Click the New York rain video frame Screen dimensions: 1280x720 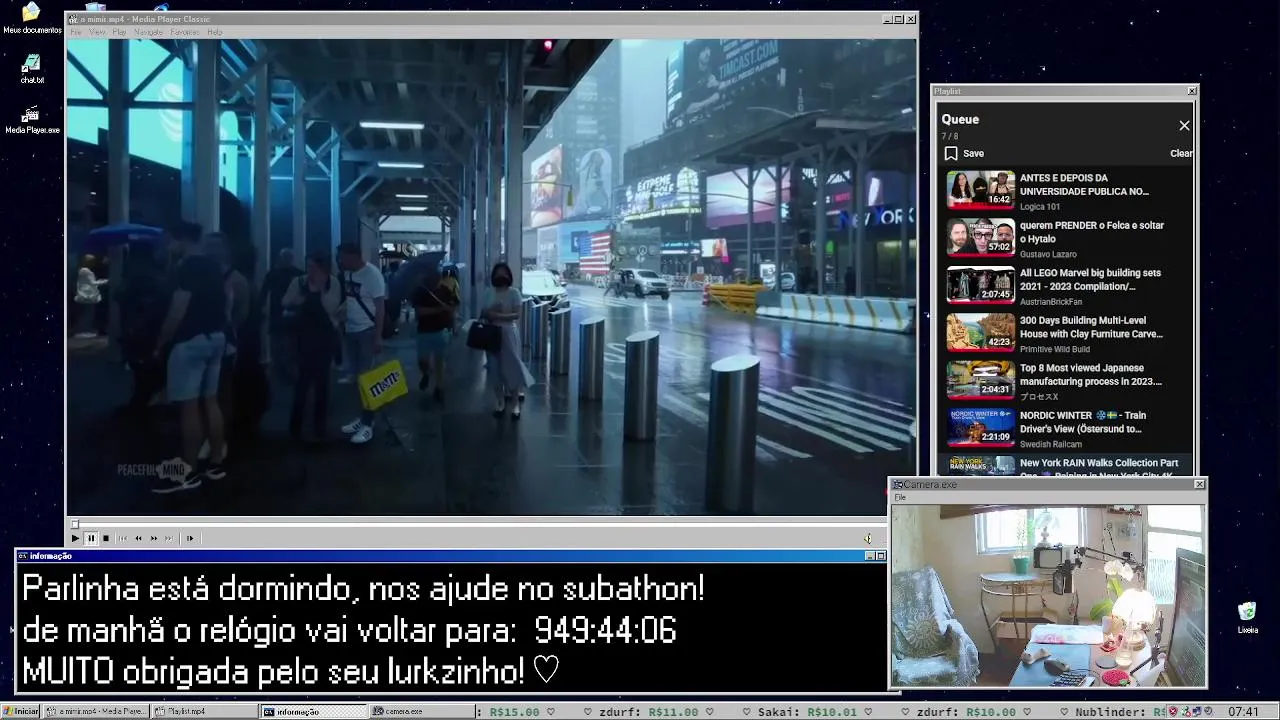(x=491, y=277)
